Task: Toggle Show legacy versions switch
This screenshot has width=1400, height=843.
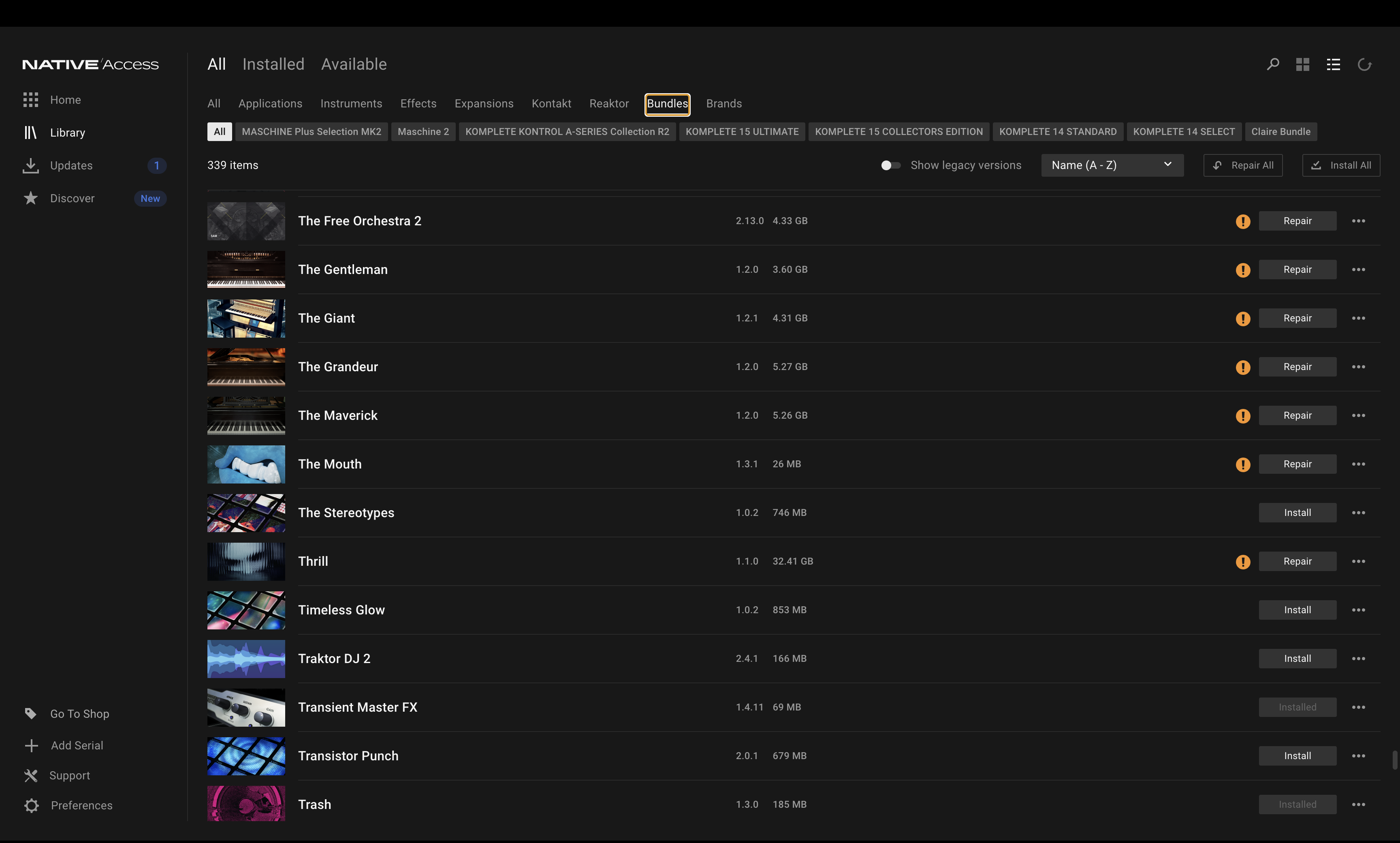Action: coord(891,165)
